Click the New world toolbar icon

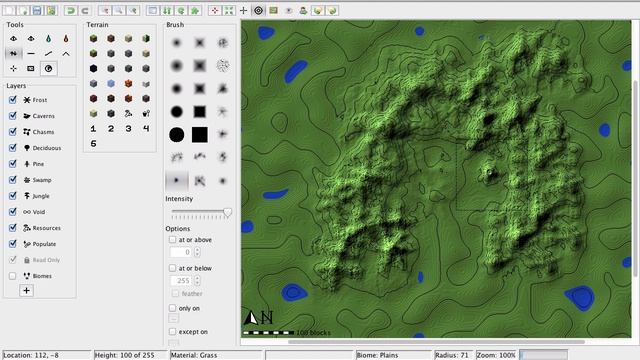tap(9, 11)
